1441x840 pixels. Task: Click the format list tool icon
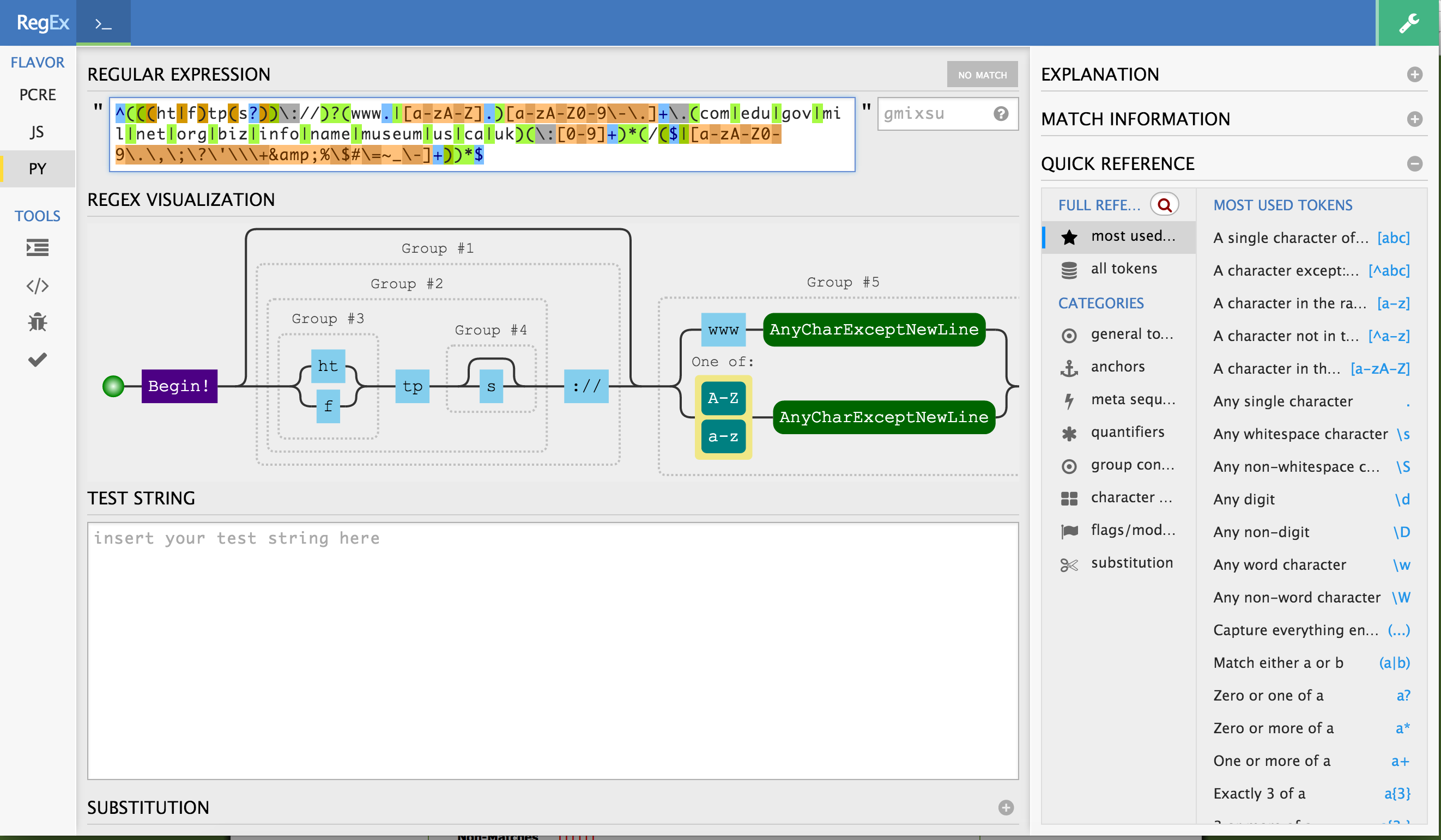[37, 247]
